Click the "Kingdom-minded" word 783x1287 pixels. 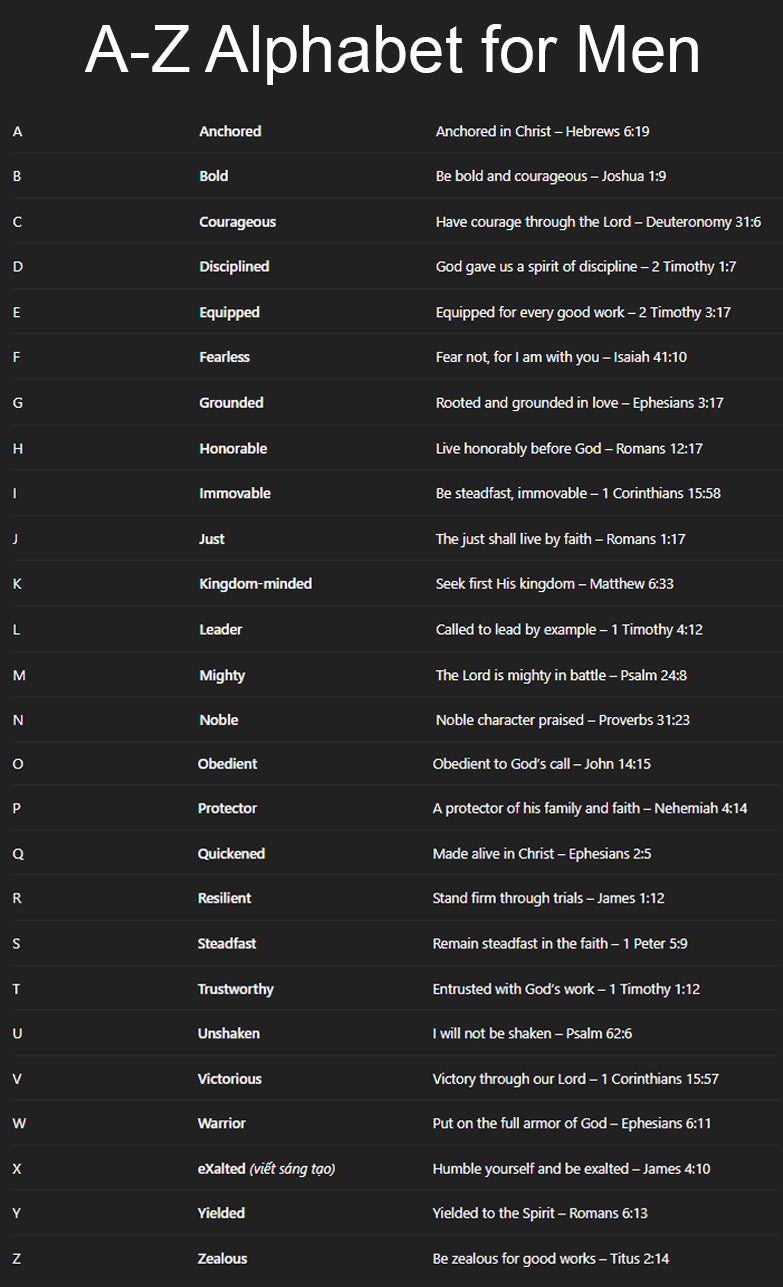tap(255, 584)
